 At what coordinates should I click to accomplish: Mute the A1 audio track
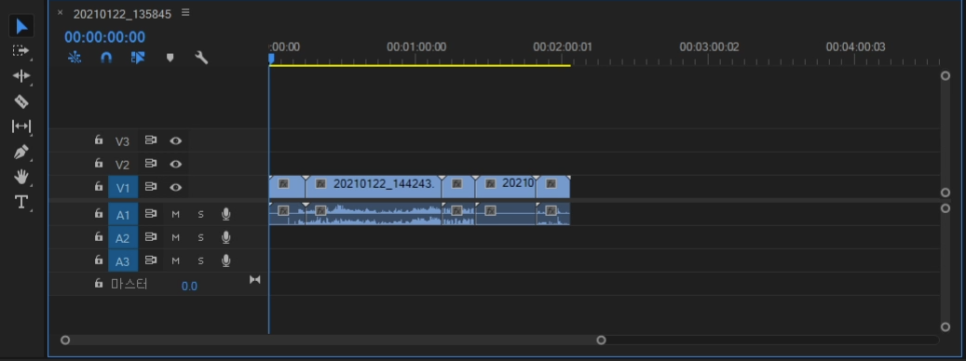176,214
